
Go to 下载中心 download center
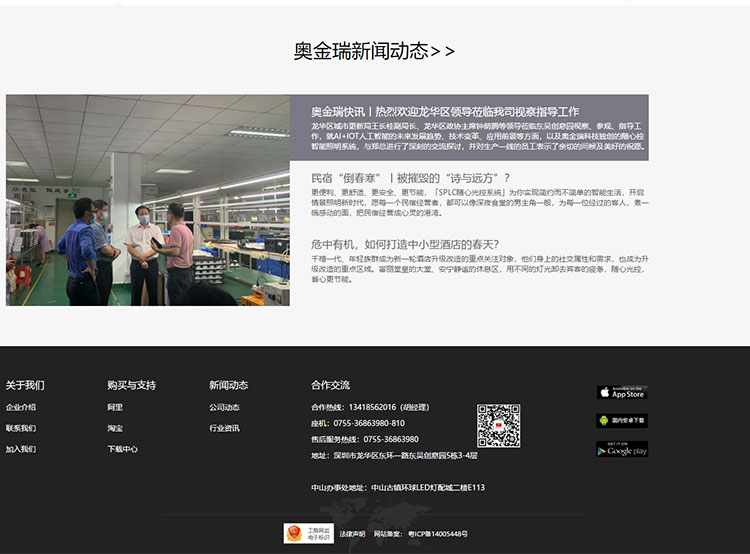click(x=122, y=449)
